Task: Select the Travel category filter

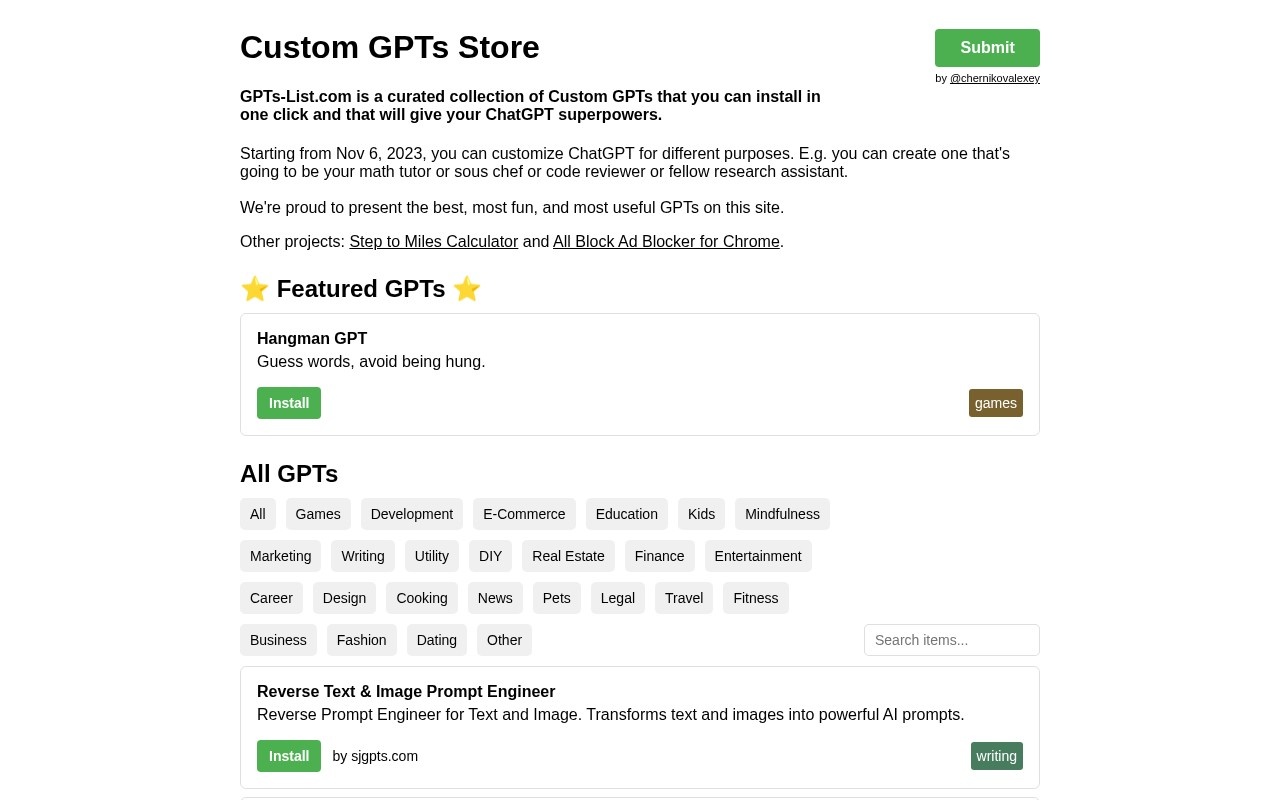Action: click(684, 598)
